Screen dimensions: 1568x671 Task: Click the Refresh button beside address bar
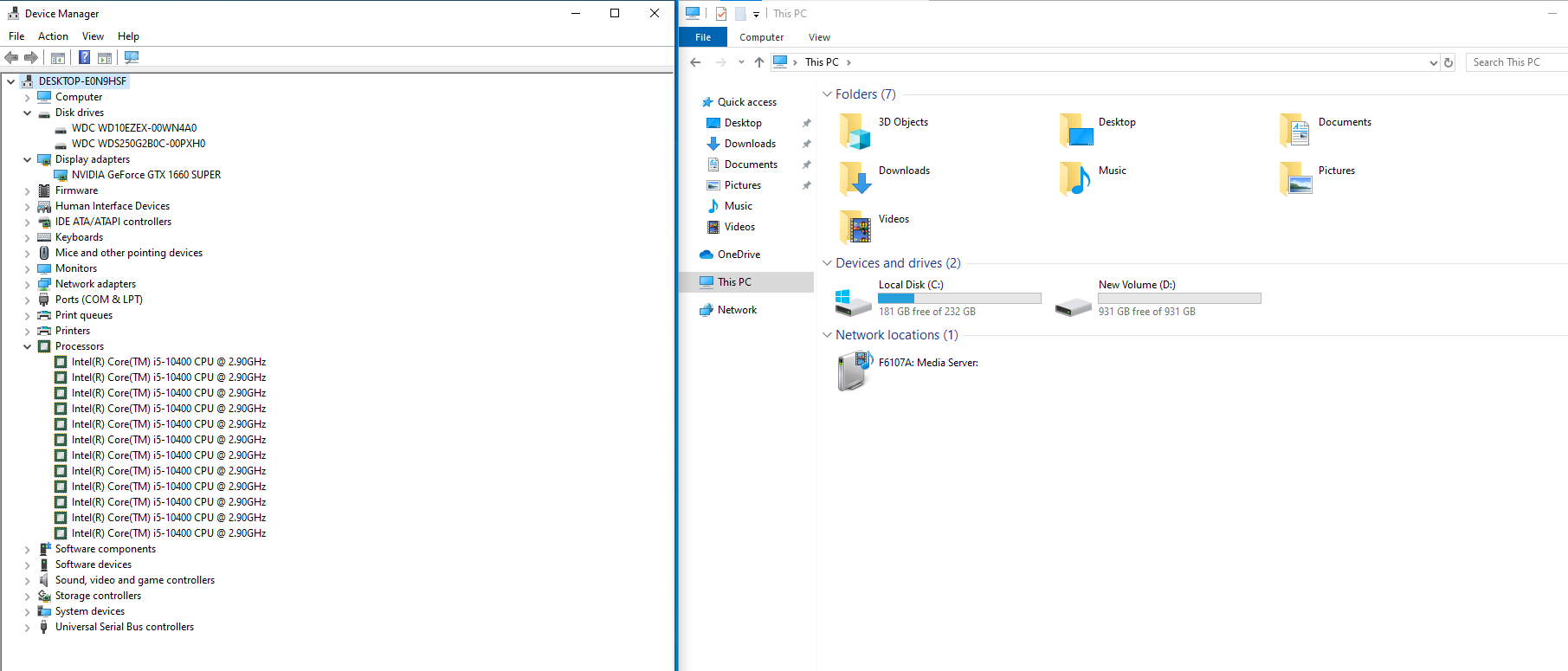pos(1449,62)
